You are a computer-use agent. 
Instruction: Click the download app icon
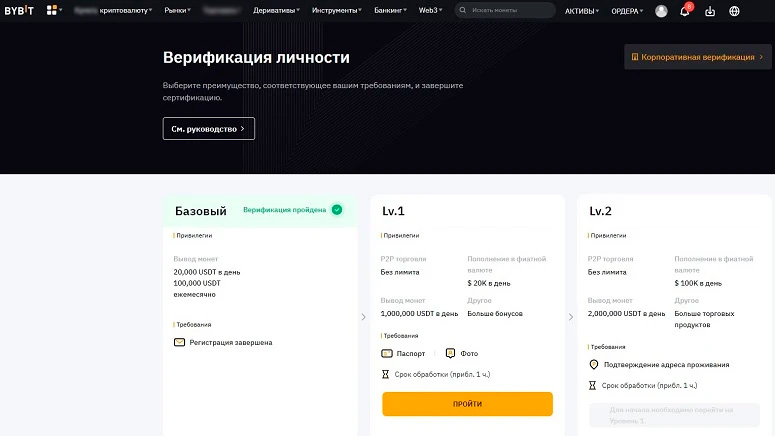710,11
